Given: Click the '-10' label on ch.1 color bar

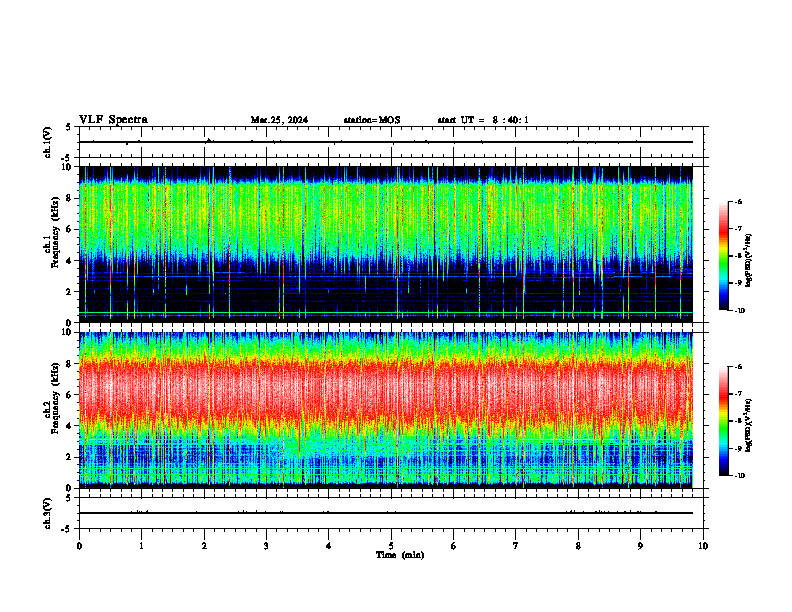Looking at the screenshot, I should 739,311.
